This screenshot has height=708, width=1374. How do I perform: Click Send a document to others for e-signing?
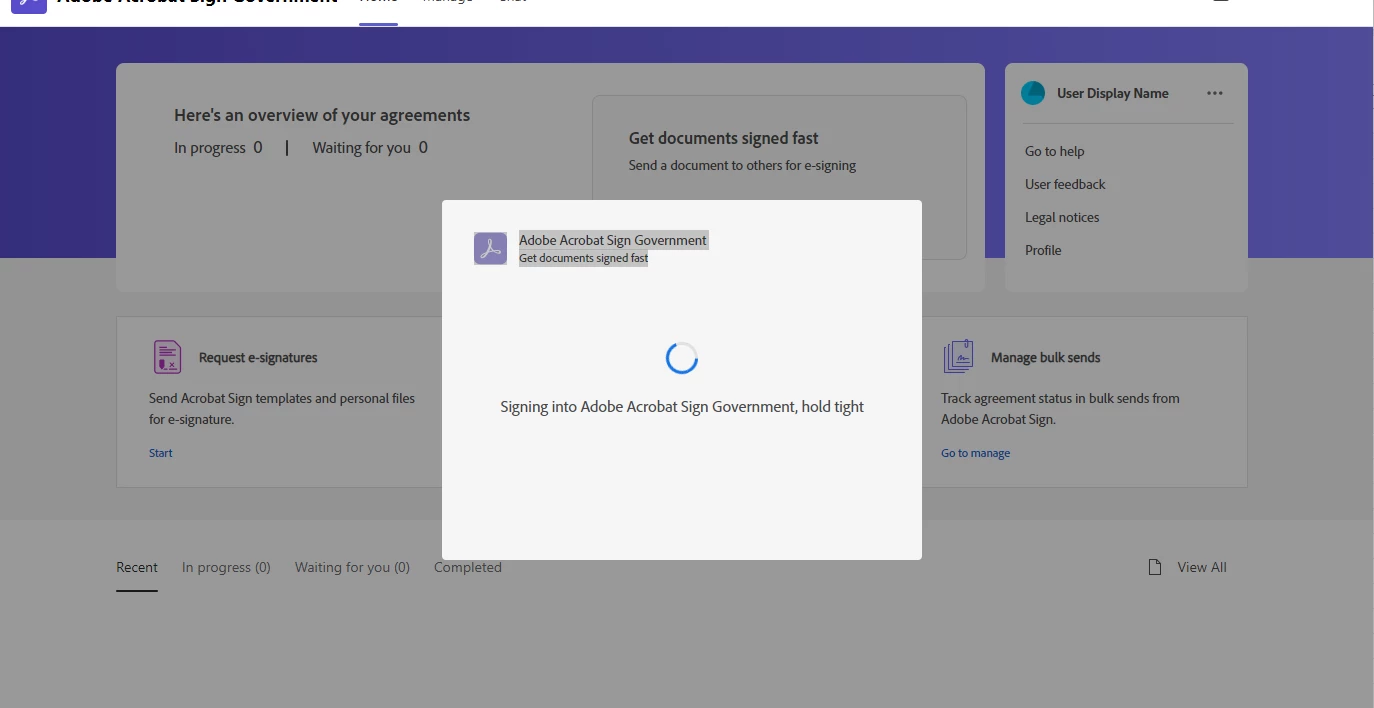pyautogui.click(x=742, y=165)
